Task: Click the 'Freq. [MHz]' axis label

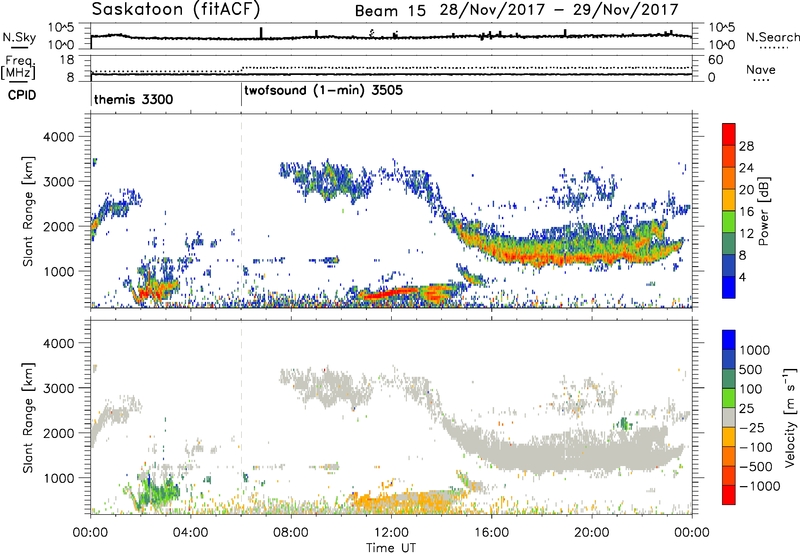Action: [x=18, y=67]
